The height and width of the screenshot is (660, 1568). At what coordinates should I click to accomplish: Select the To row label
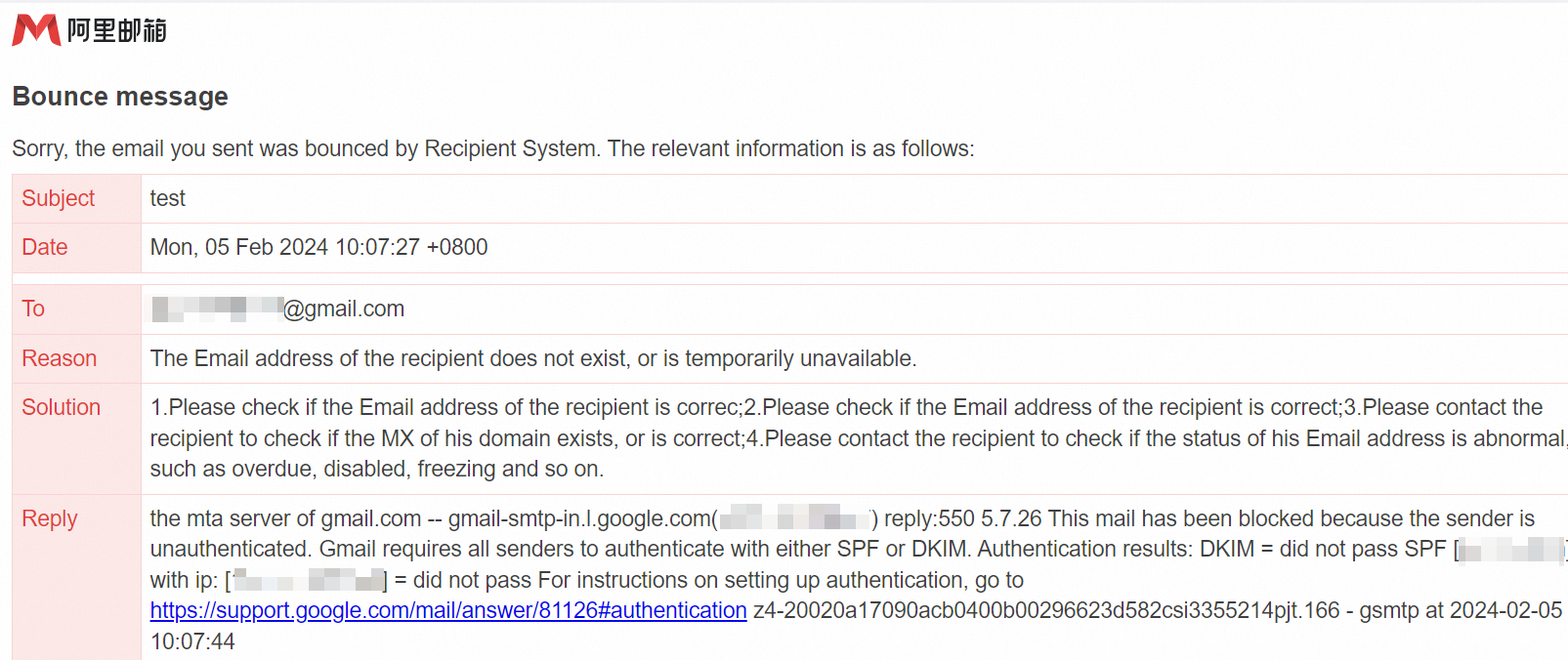point(33,309)
